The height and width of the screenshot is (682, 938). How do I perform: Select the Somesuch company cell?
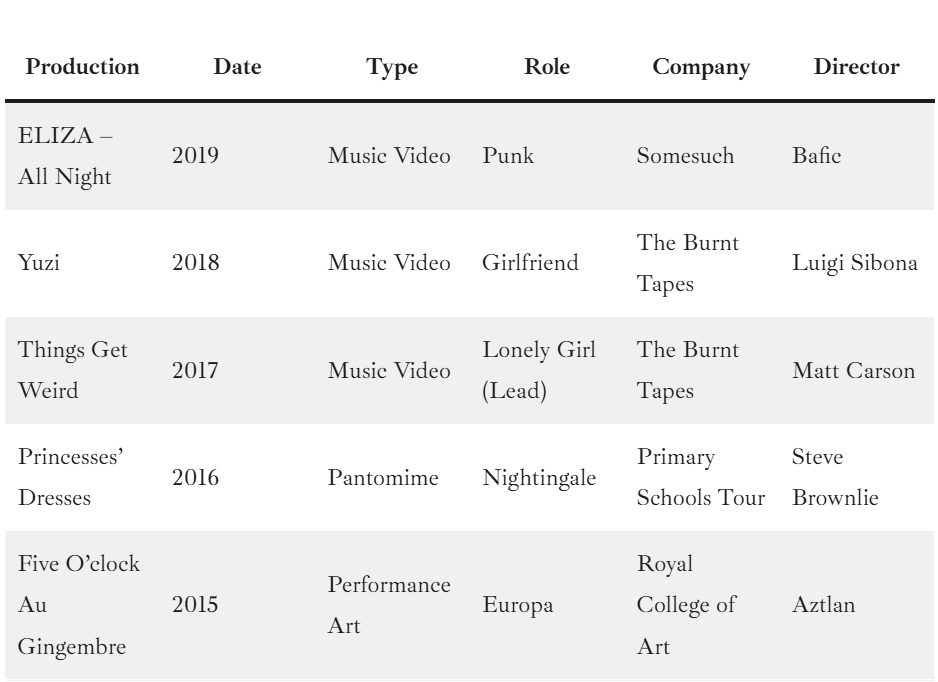click(x=690, y=157)
